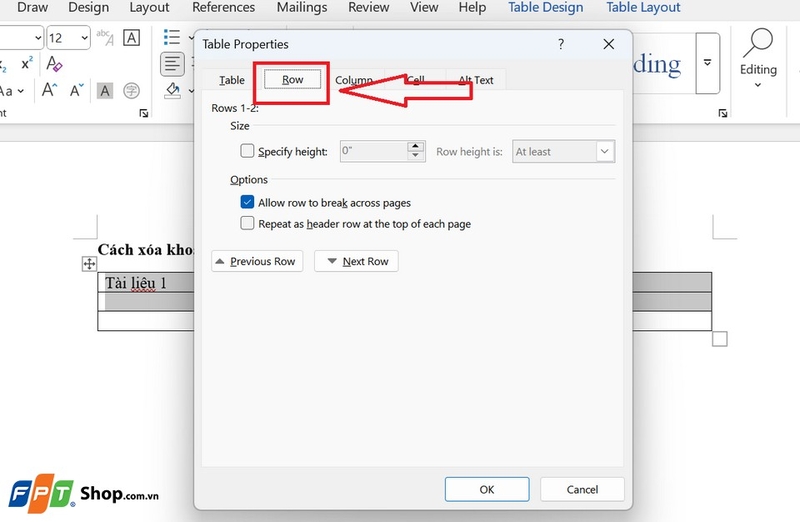Increase font size icon
800x522 pixels.
[x=49, y=90]
